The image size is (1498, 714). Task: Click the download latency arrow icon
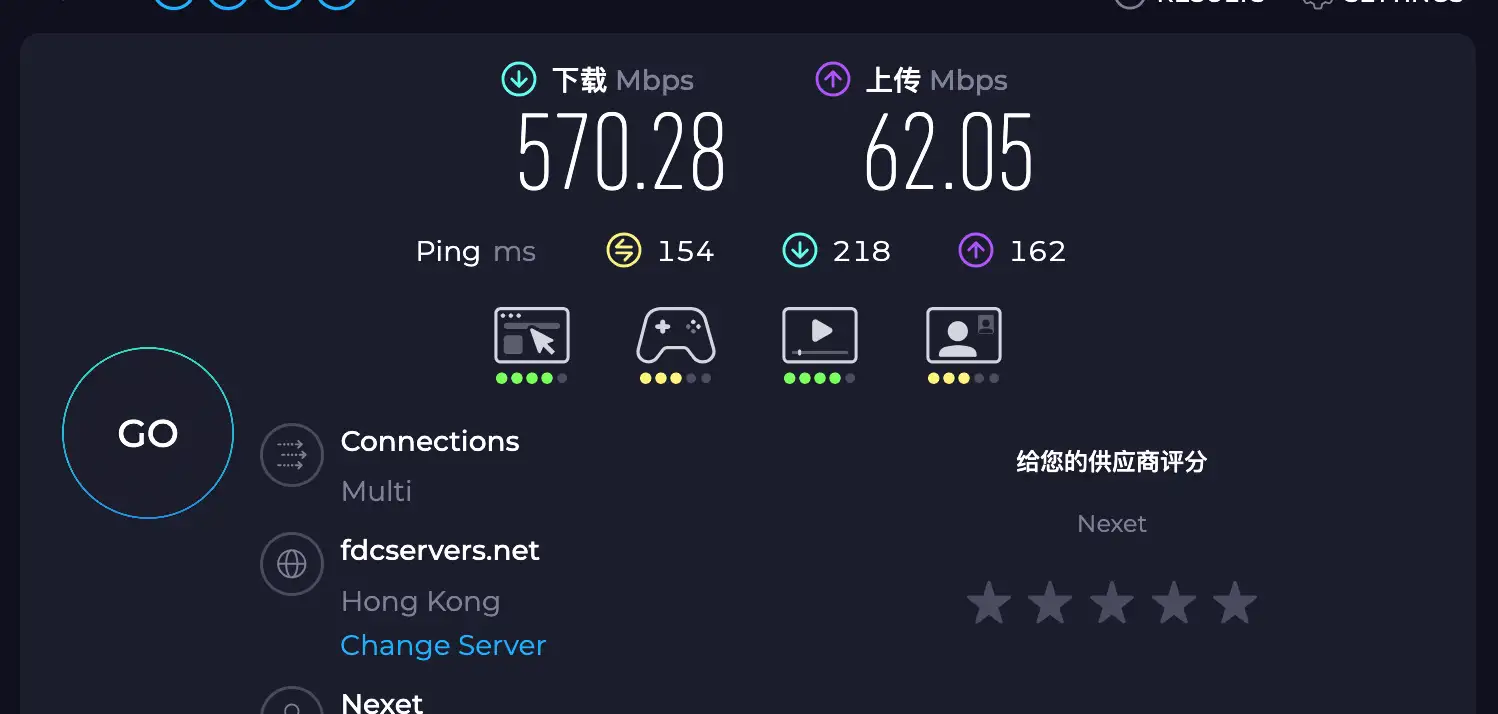click(799, 250)
